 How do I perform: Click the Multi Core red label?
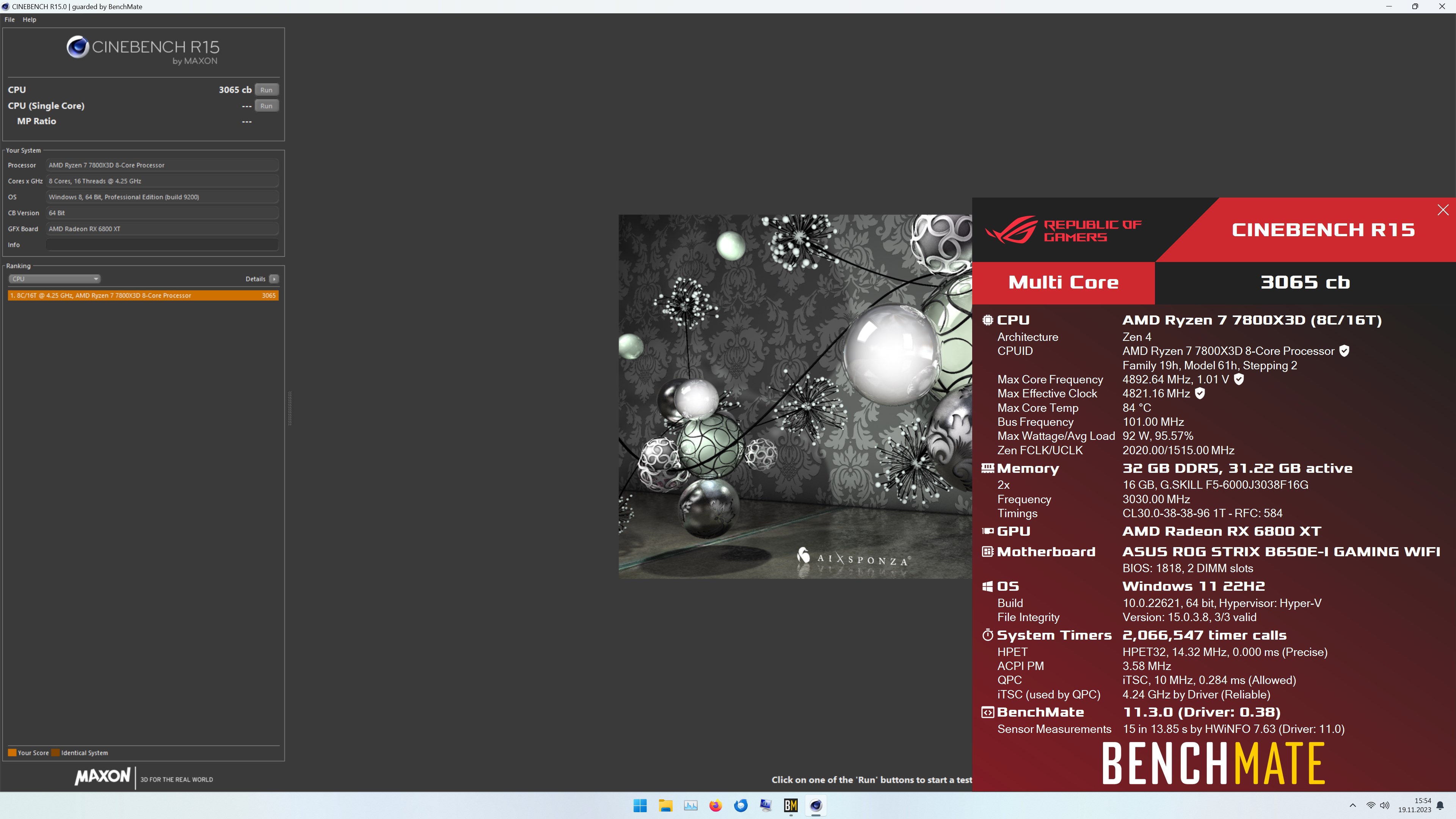click(1063, 282)
